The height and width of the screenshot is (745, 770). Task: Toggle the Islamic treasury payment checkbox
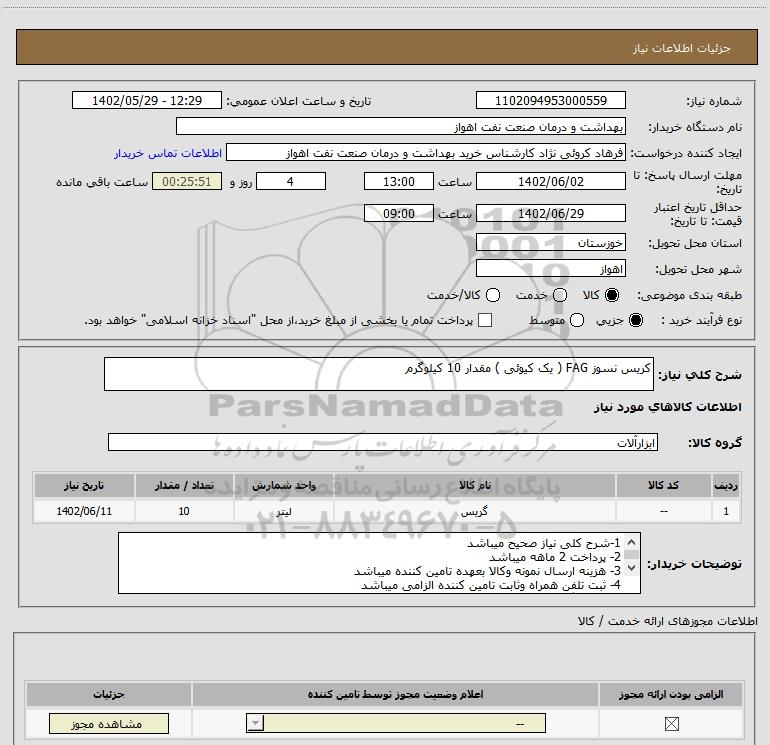pyautogui.click(x=485, y=320)
